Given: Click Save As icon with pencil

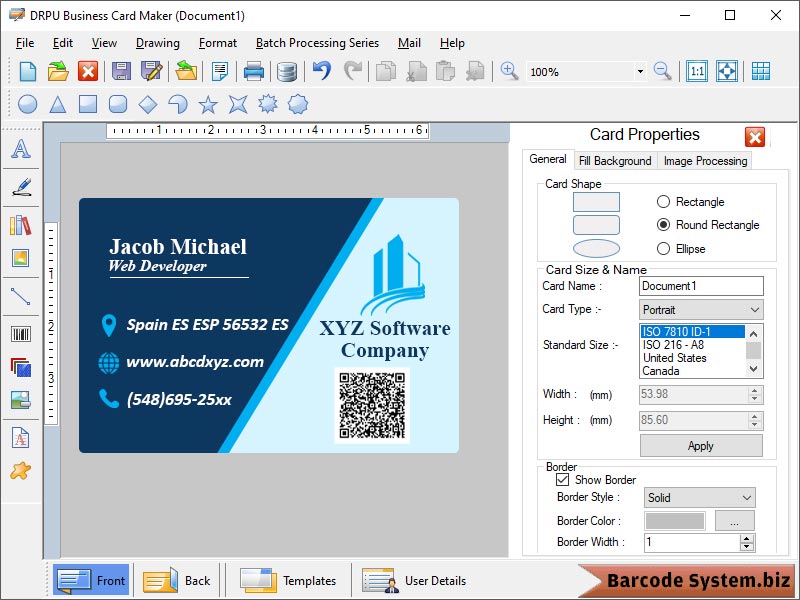Looking at the screenshot, I should (152, 71).
